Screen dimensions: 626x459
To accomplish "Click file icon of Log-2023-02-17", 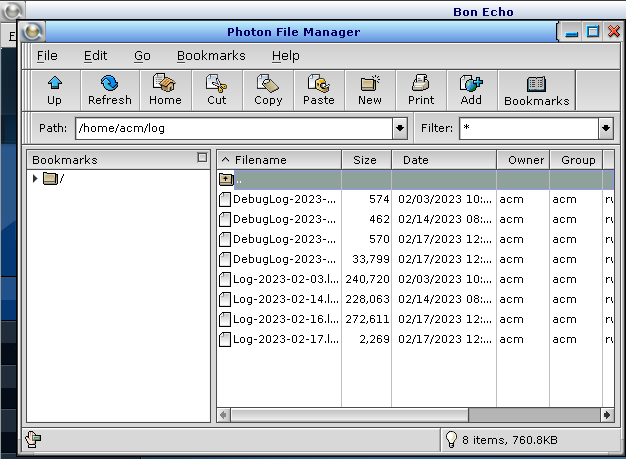I will tap(225, 339).
